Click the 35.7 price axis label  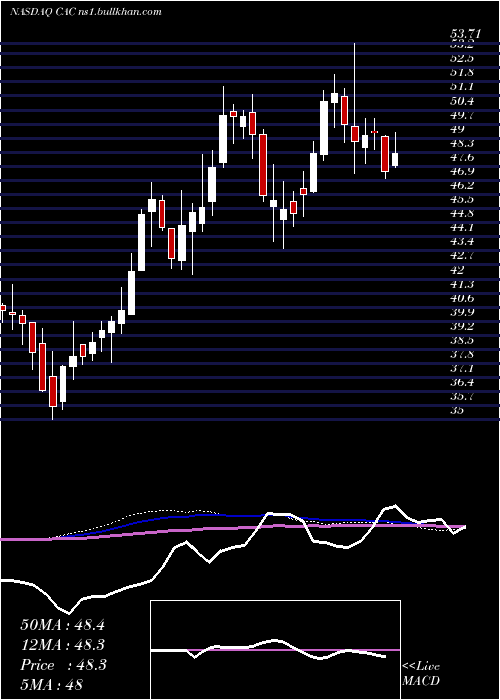click(x=464, y=397)
